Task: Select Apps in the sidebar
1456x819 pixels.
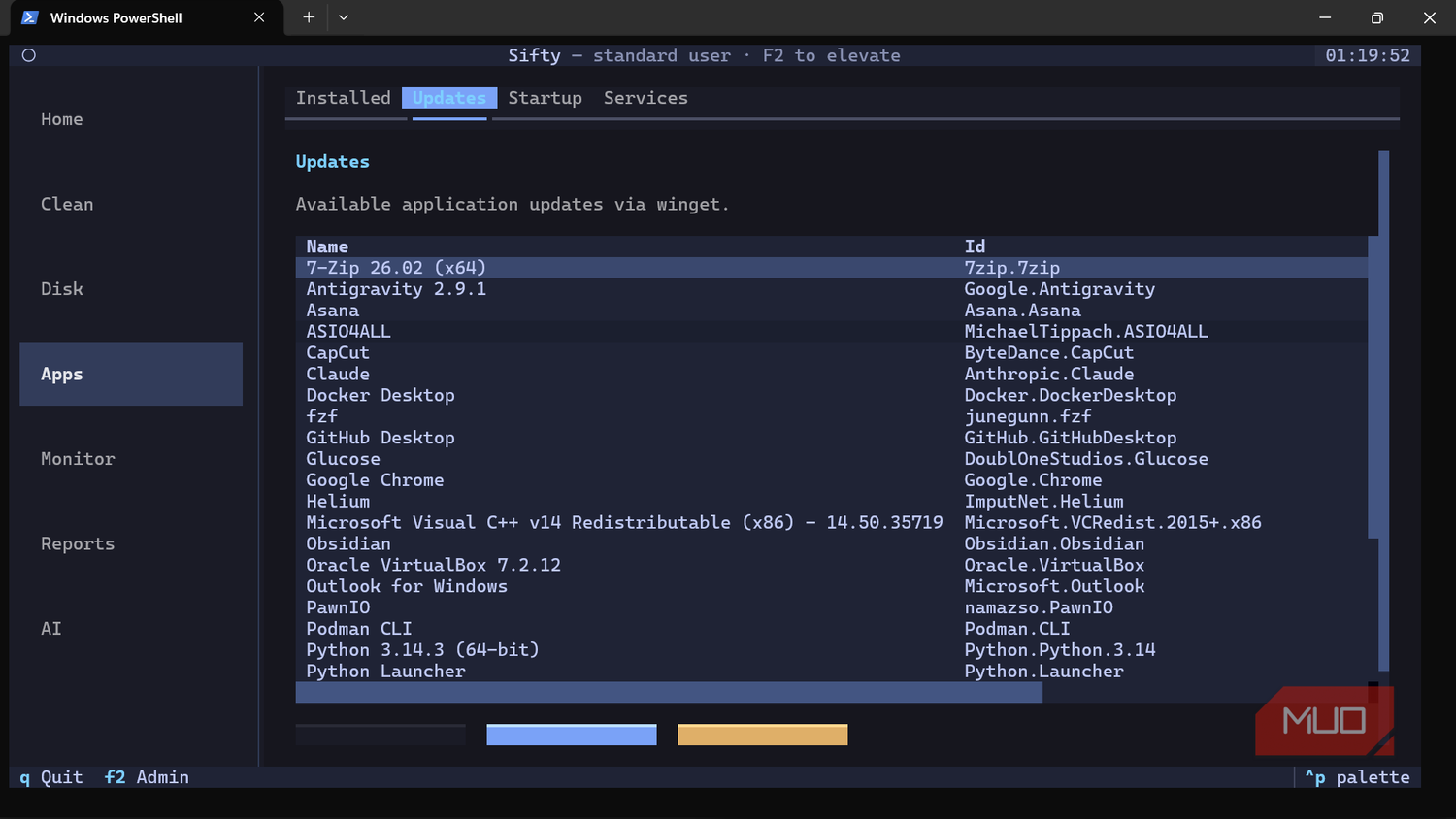Action: coord(131,374)
